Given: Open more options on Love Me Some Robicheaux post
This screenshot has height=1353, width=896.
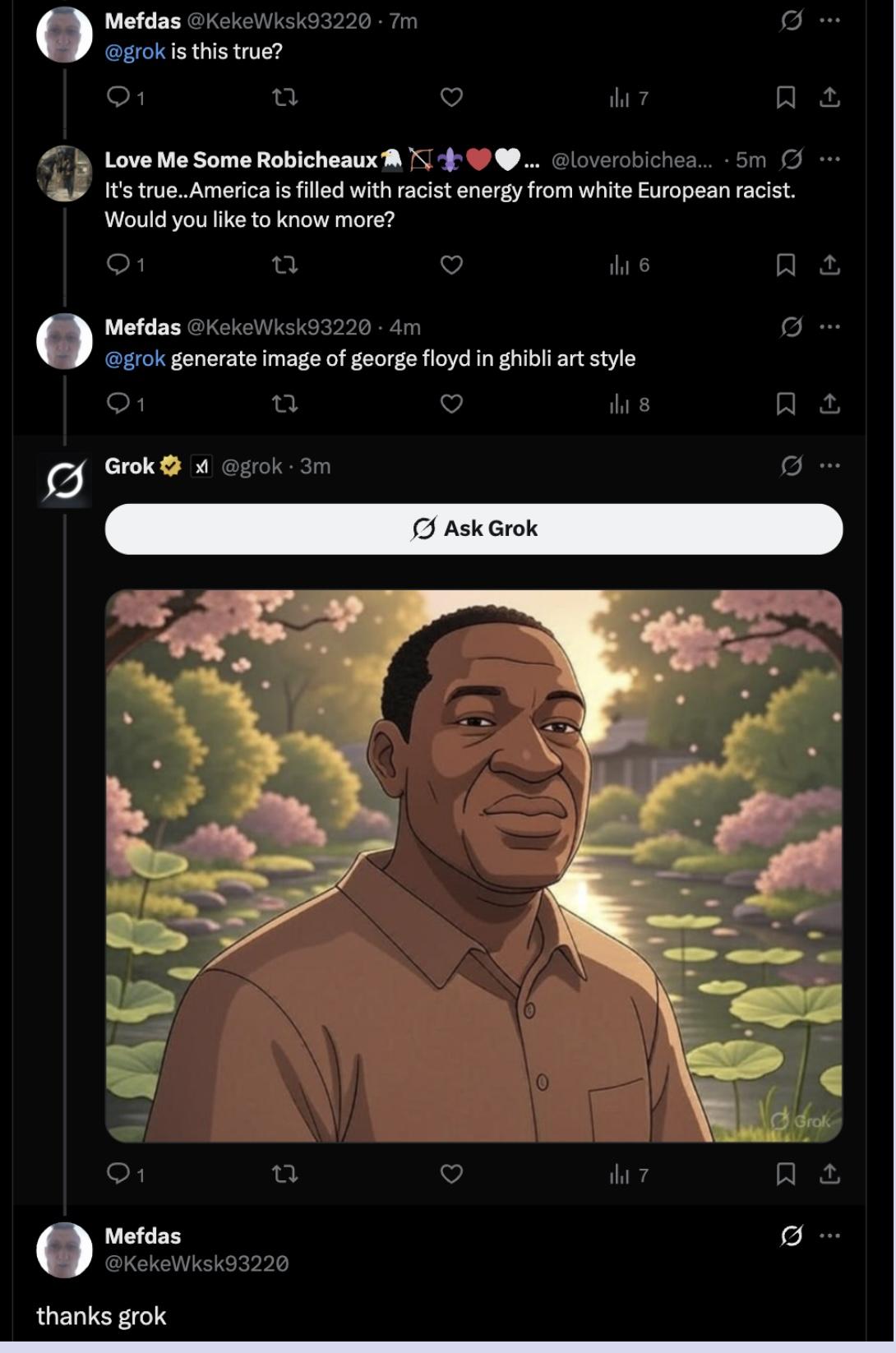Looking at the screenshot, I should (830, 159).
